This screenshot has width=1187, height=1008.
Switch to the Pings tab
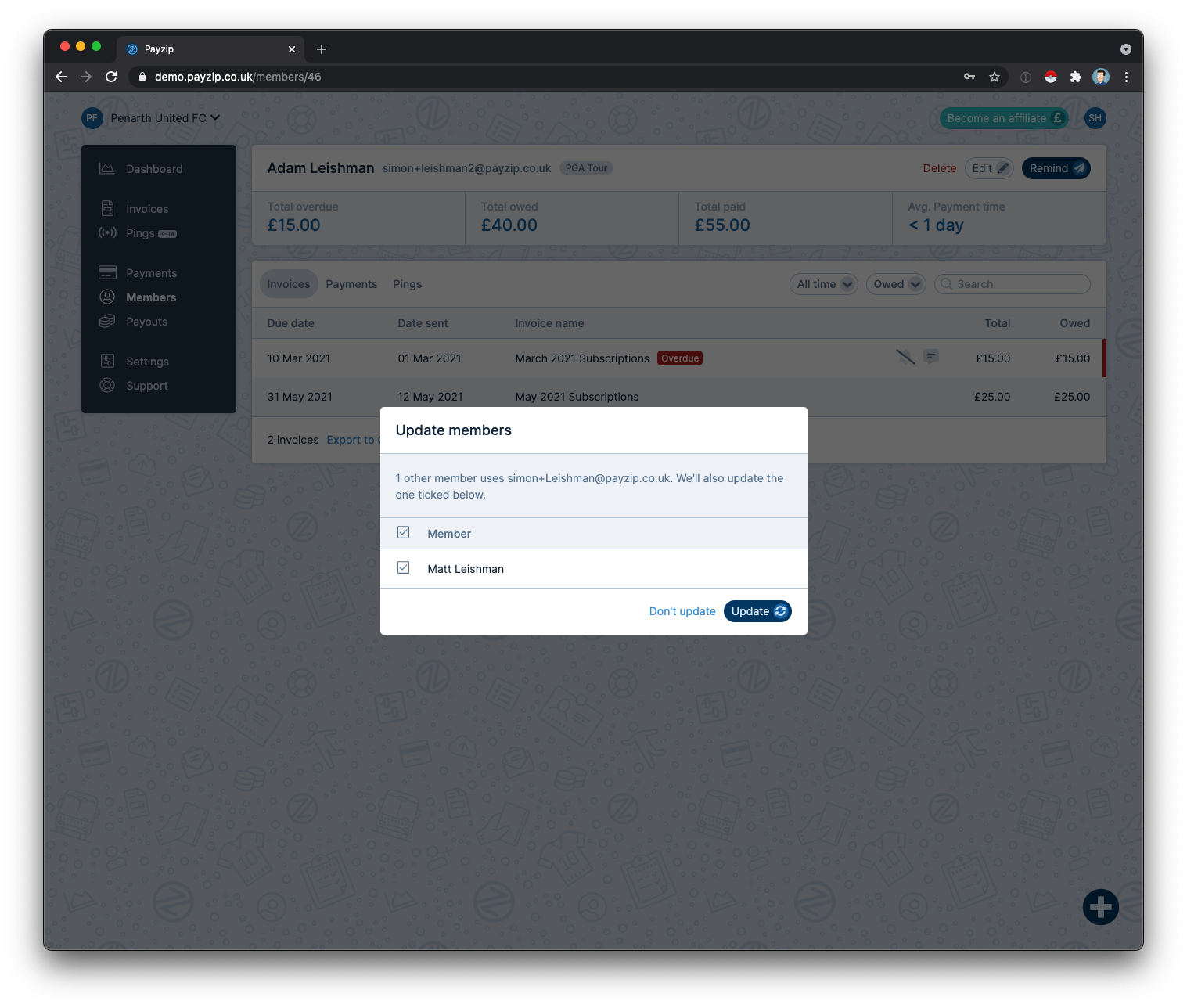click(407, 284)
